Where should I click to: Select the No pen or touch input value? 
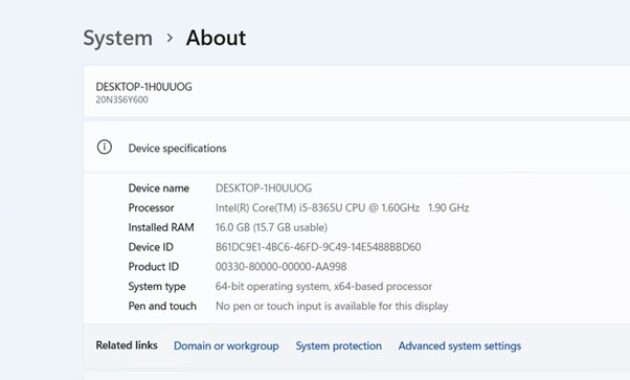pos(331,306)
